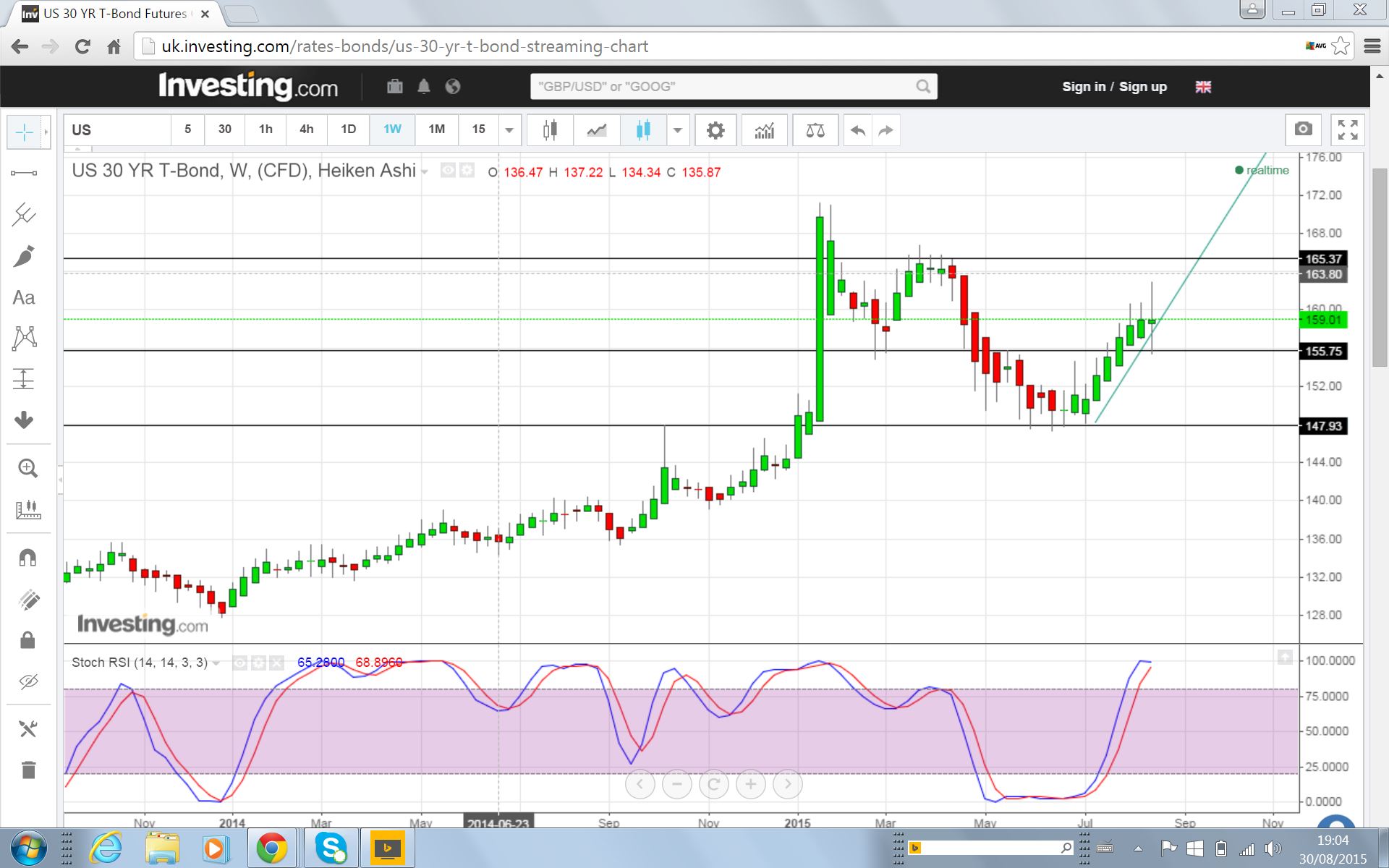Image resolution: width=1389 pixels, height=868 pixels.
Task: Open chart settings gear
Action: [x=715, y=130]
